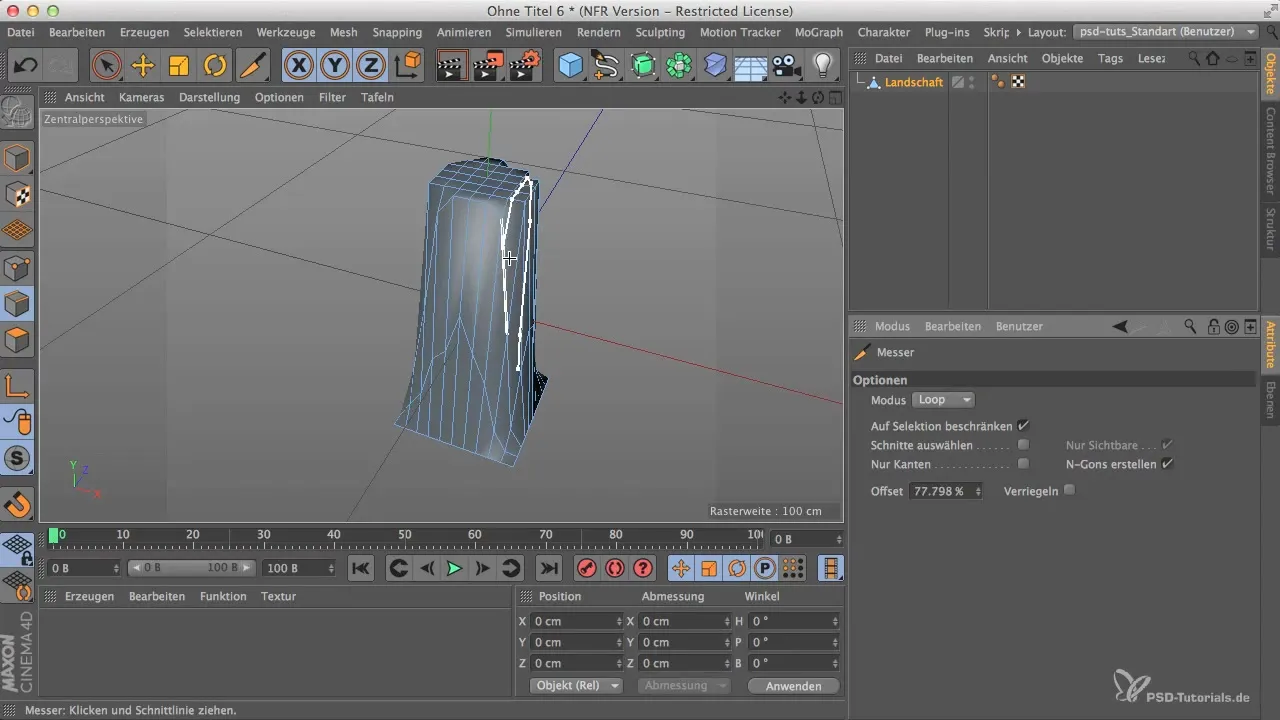The image size is (1280, 720).
Task: Click magnet workplane snapping icon
Action: pyautogui.click(x=17, y=504)
